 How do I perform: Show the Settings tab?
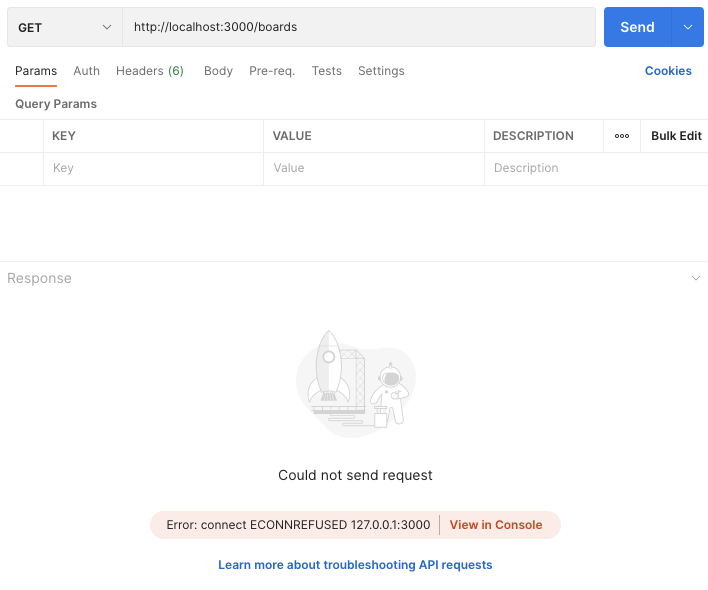(382, 71)
